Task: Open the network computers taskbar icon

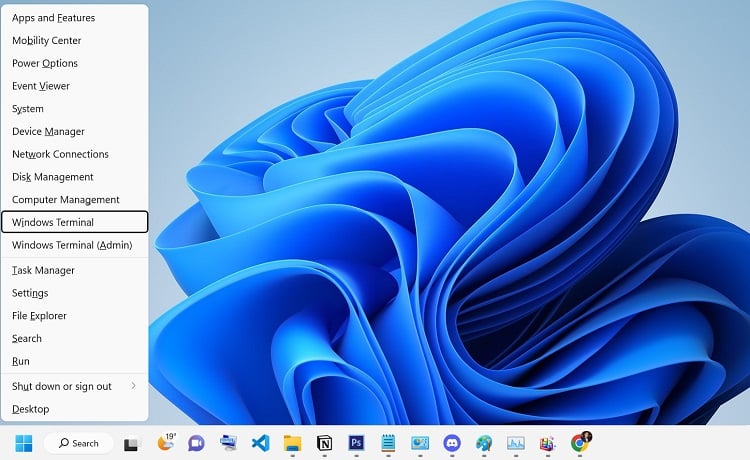Action: coord(229,443)
